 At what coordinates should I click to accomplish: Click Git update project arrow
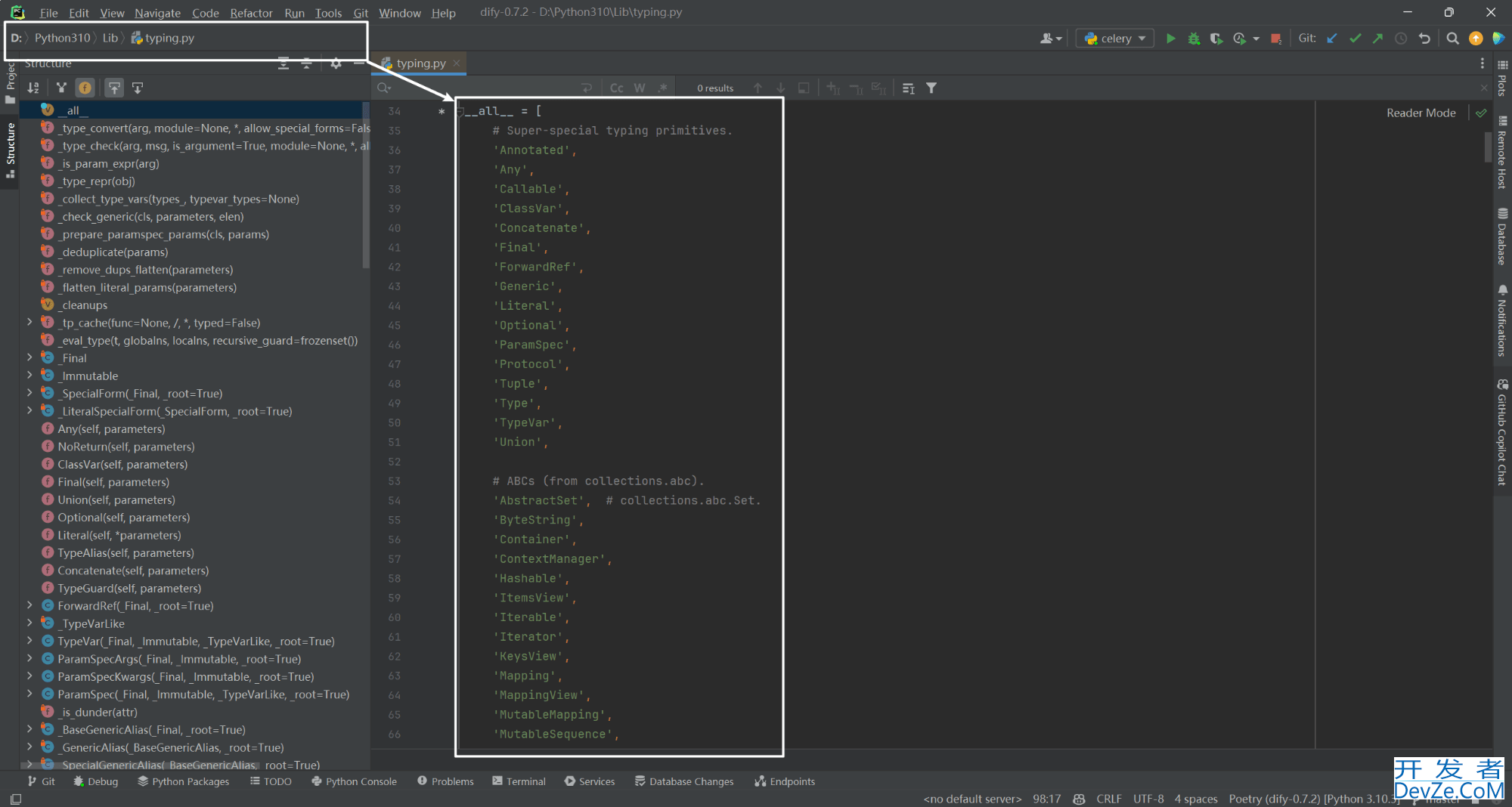1332,39
